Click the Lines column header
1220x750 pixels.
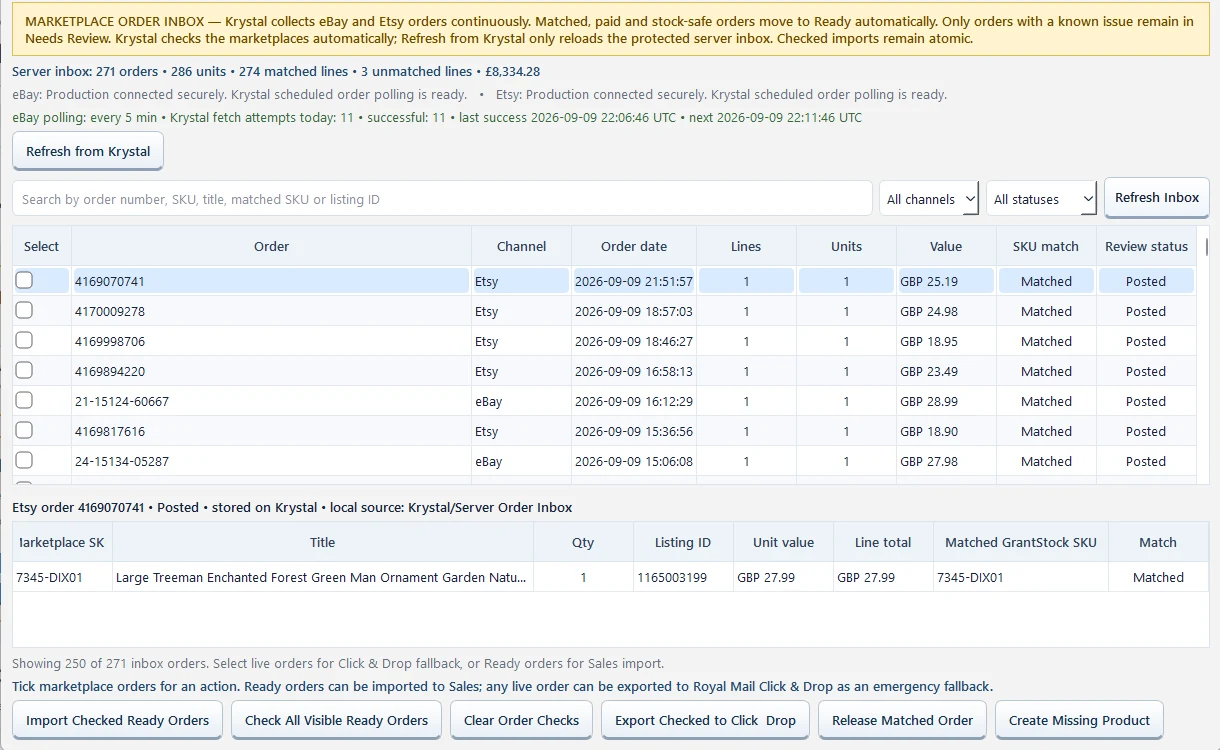coord(746,246)
